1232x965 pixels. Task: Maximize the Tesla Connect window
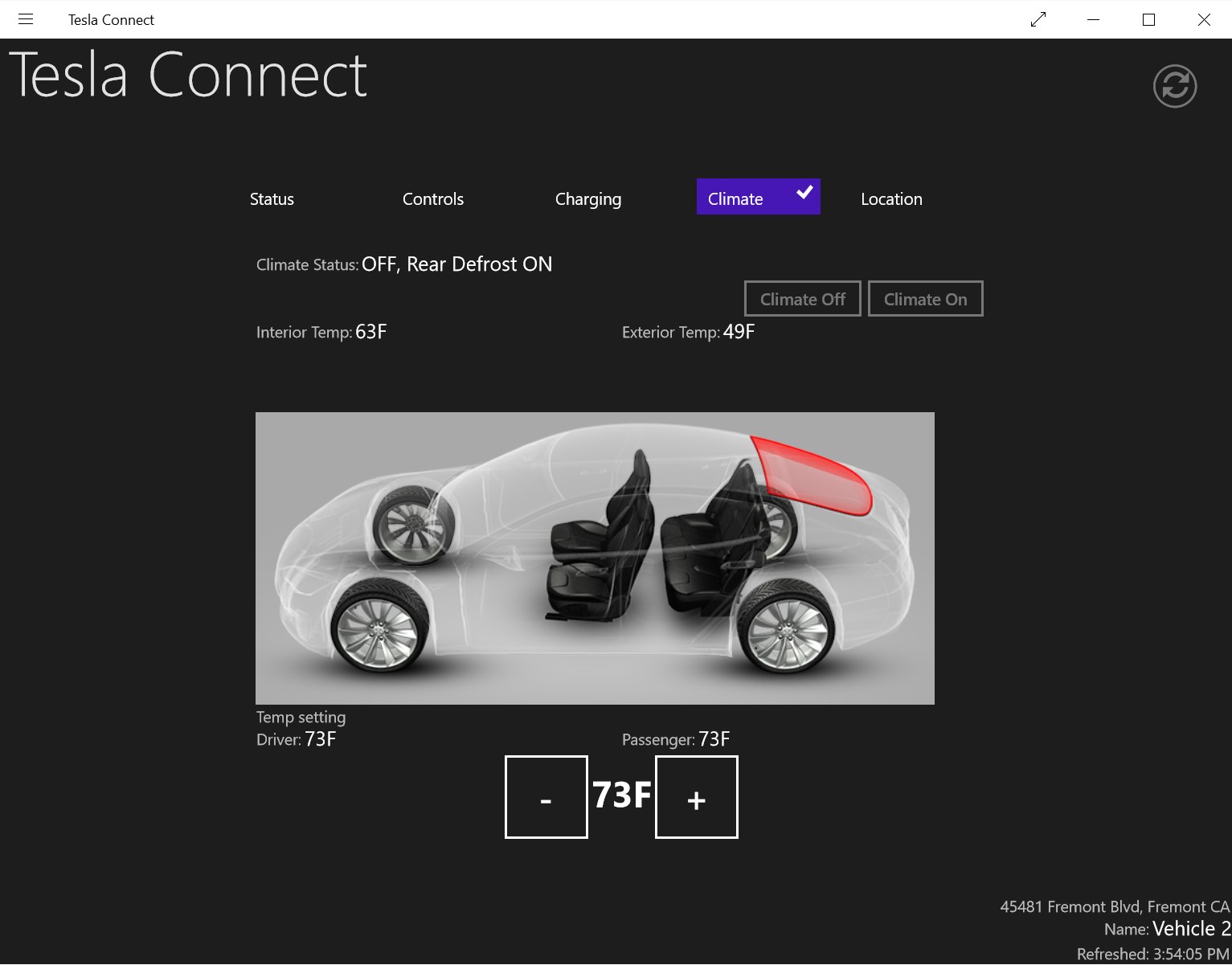tap(1148, 19)
